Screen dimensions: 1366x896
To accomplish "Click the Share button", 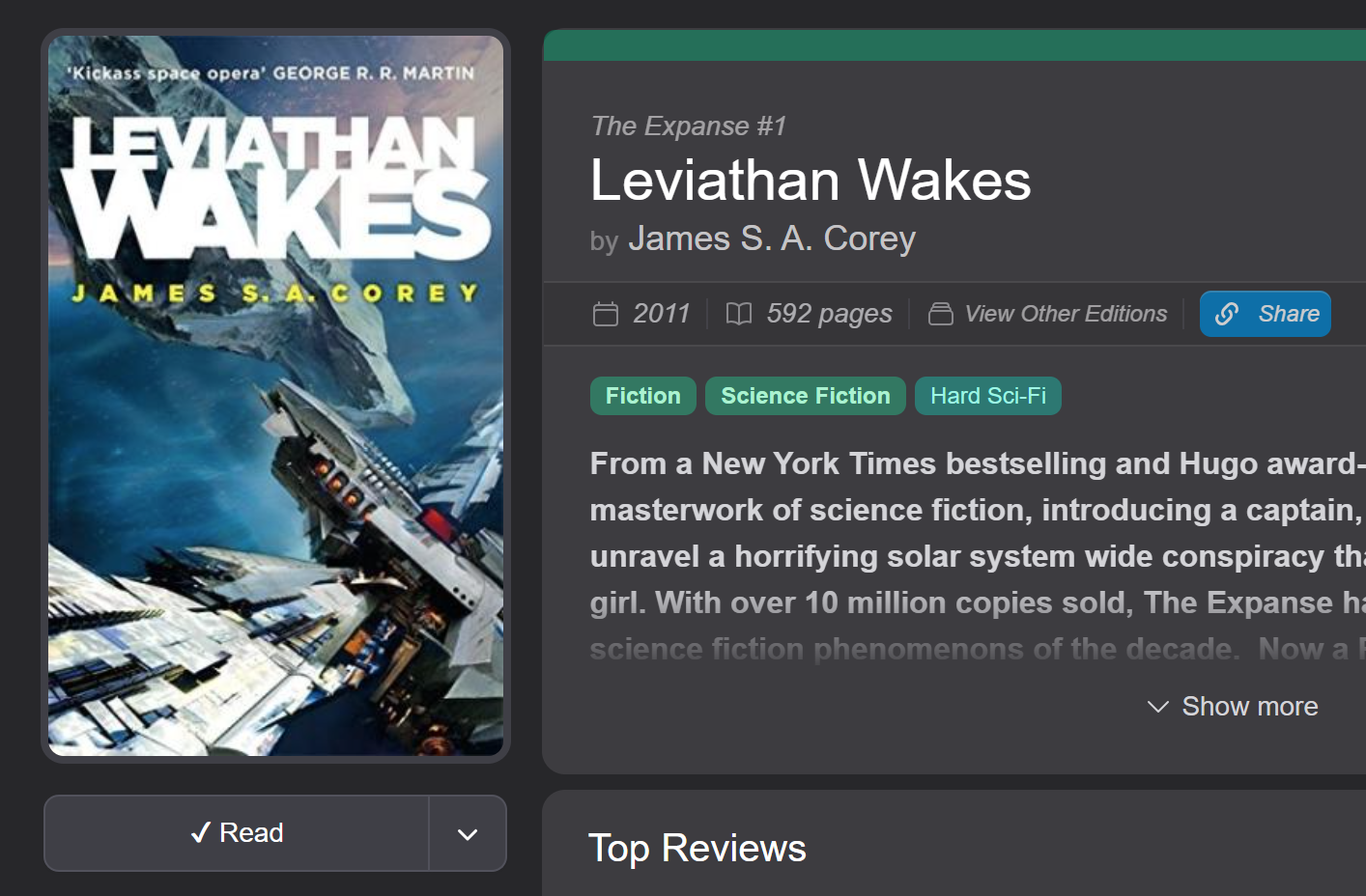I will 1266,314.
